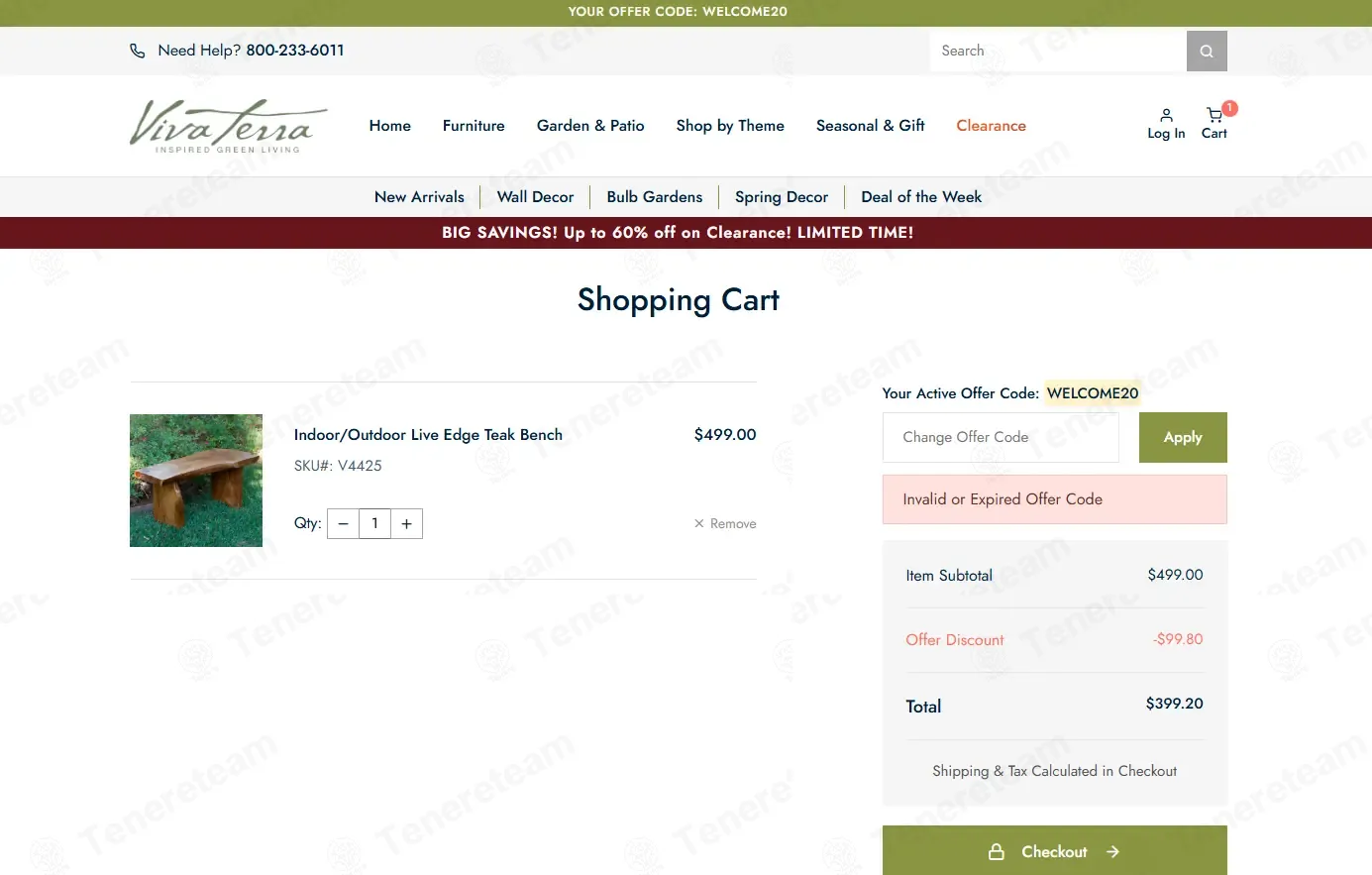Viewport: 1372px width, 875px height.
Task: Click the SKU# V4425 text
Action: pyautogui.click(x=338, y=466)
